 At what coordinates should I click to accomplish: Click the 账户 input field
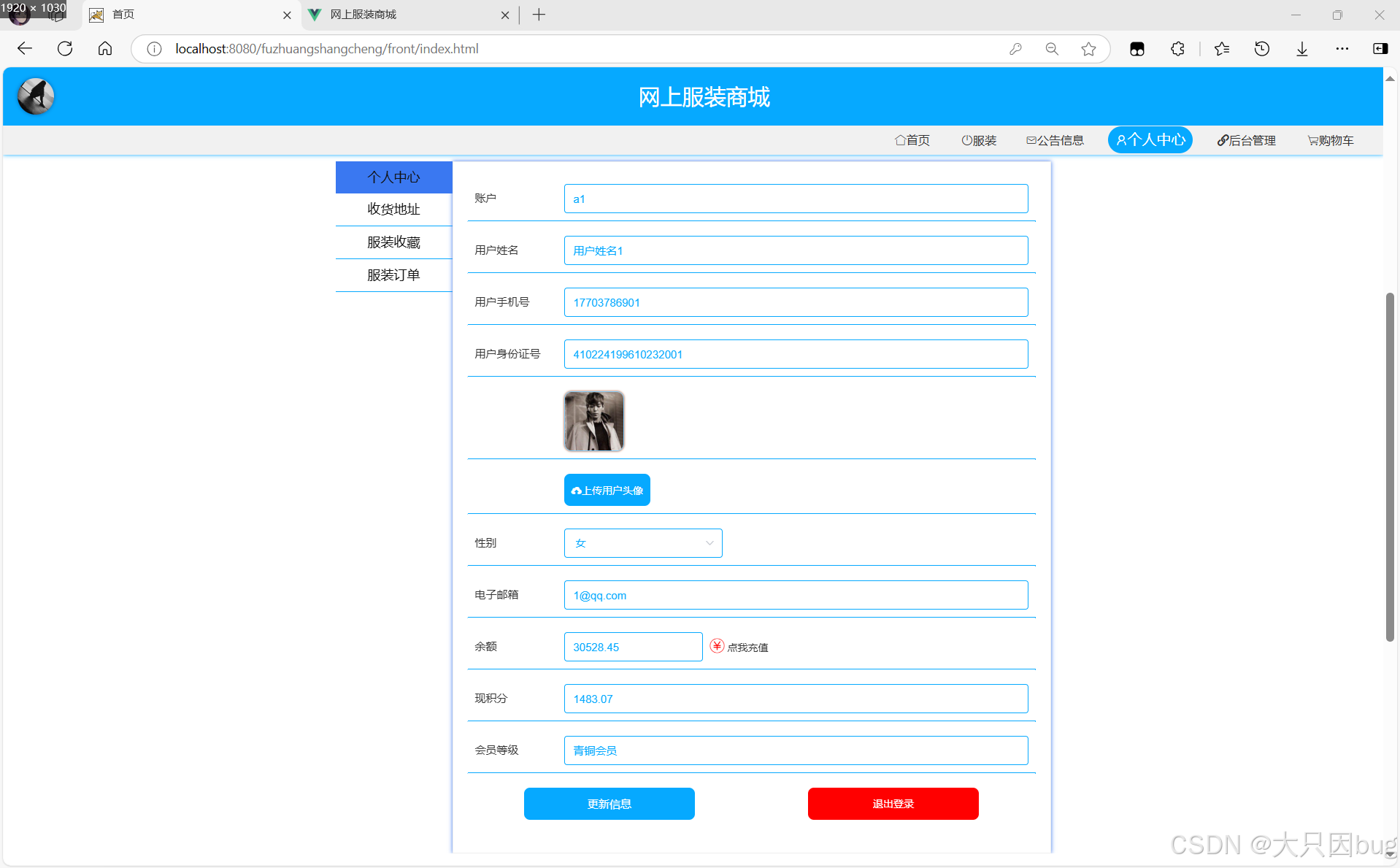[x=796, y=199]
